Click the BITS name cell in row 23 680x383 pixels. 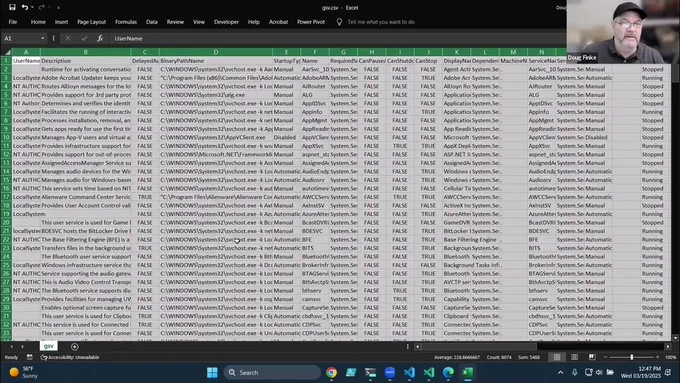pyautogui.click(x=315, y=248)
